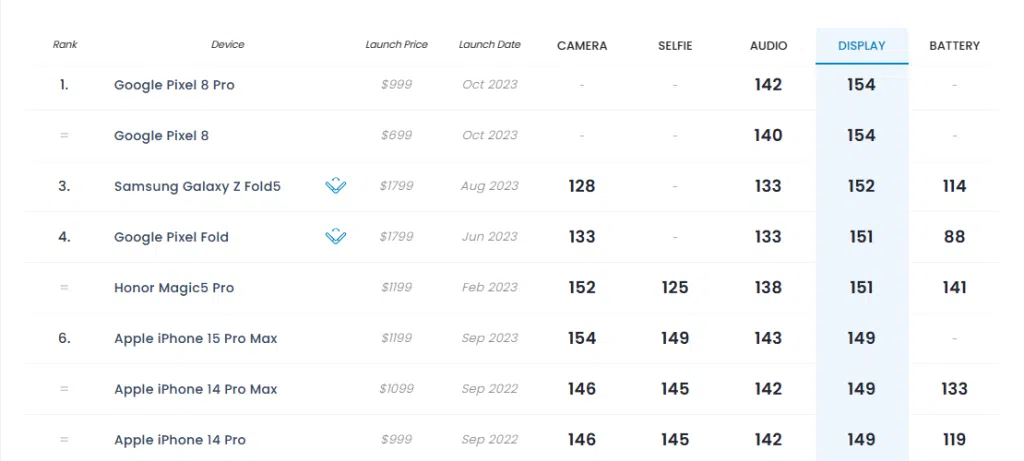Click Honor Magic5 Pro camera score 152
The width and height of the screenshot is (1024, 461).
581,288
